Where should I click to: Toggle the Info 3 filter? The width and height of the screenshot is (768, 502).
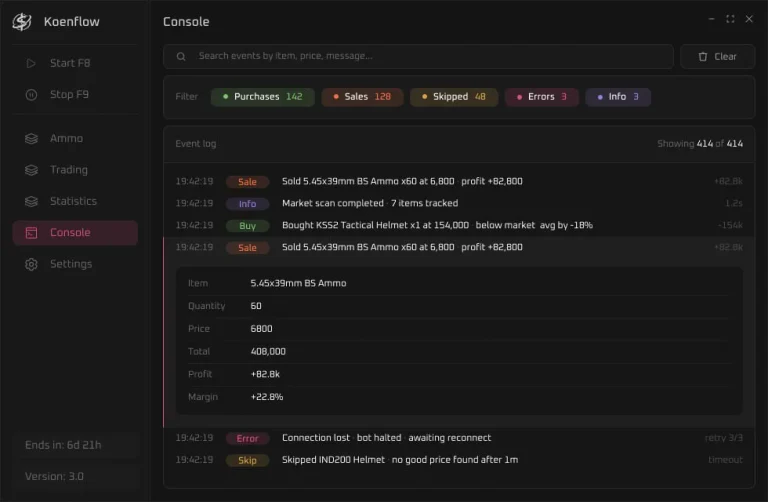tap(618, 97)
